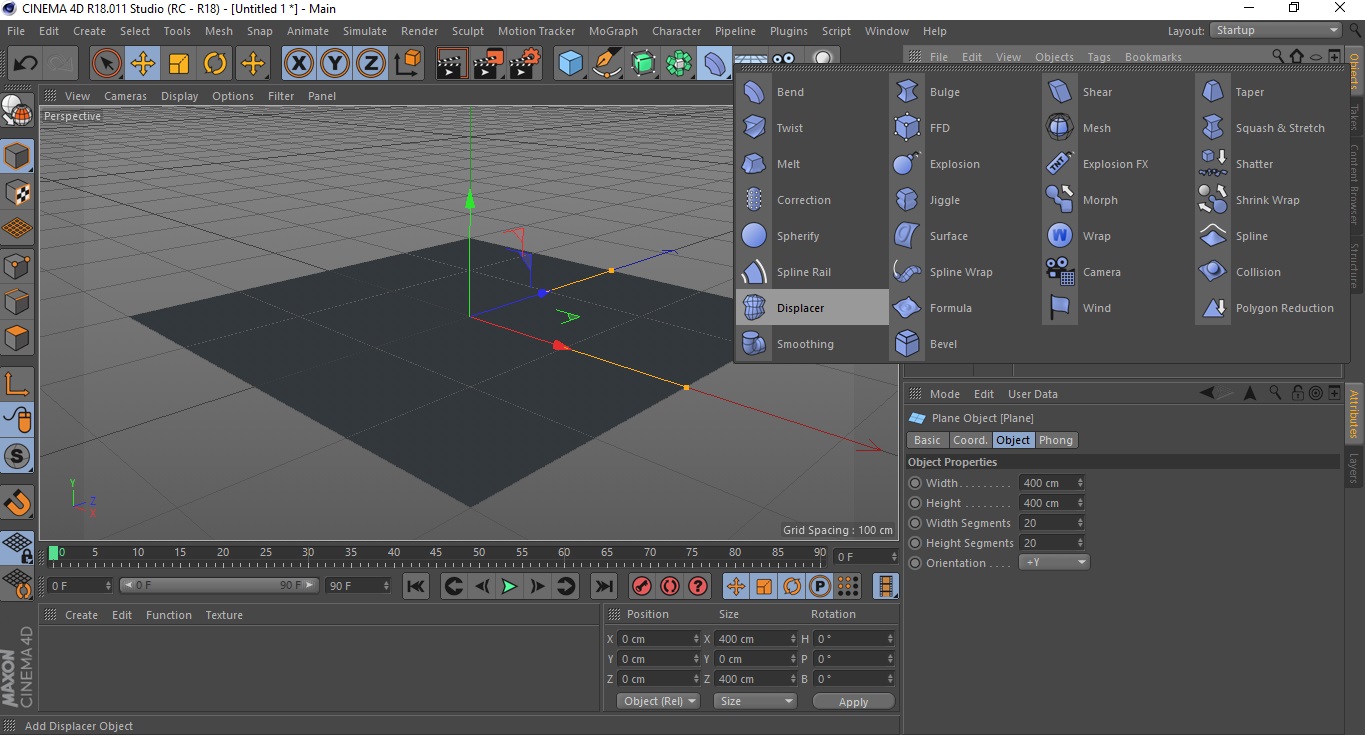The image size is (1365, 735).
Task: Pick the Smoothing deformer
Action: point(812,344)
